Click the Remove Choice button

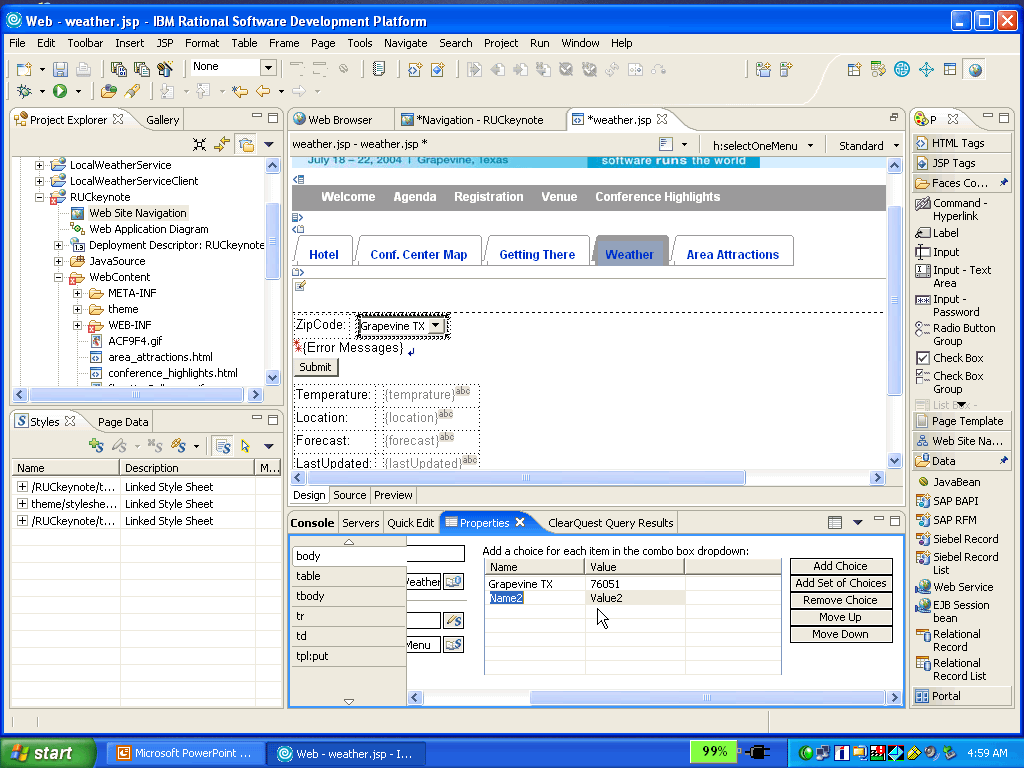coord(840,600)
